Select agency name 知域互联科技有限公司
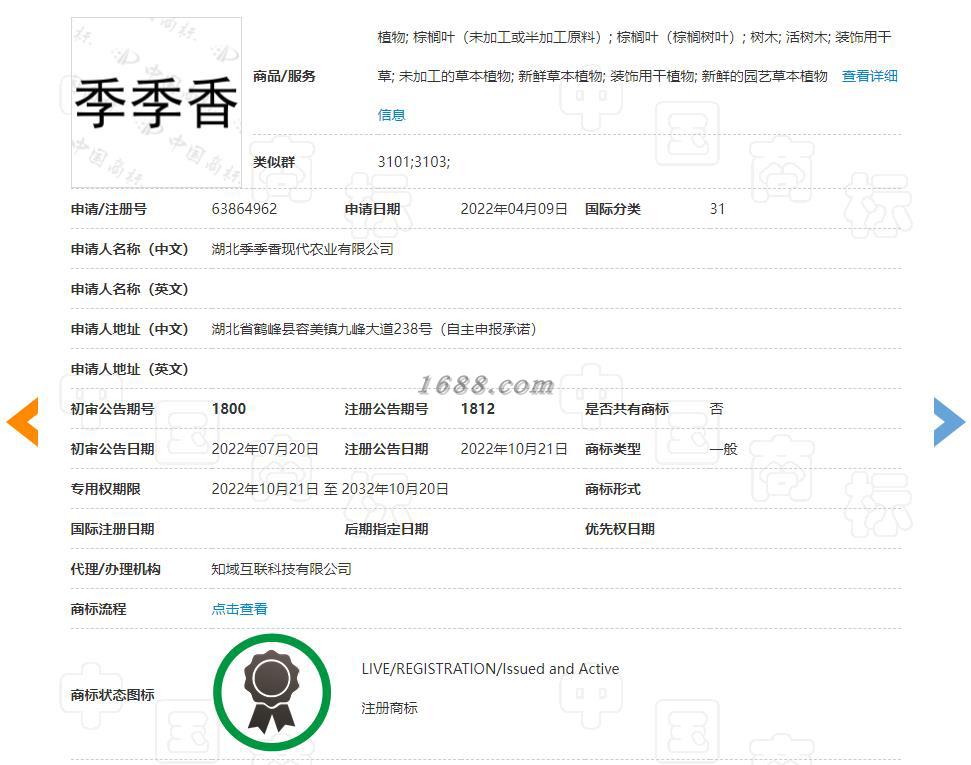Image resolution: width=971 pixels, height=765 pixels. click(281, 569)
